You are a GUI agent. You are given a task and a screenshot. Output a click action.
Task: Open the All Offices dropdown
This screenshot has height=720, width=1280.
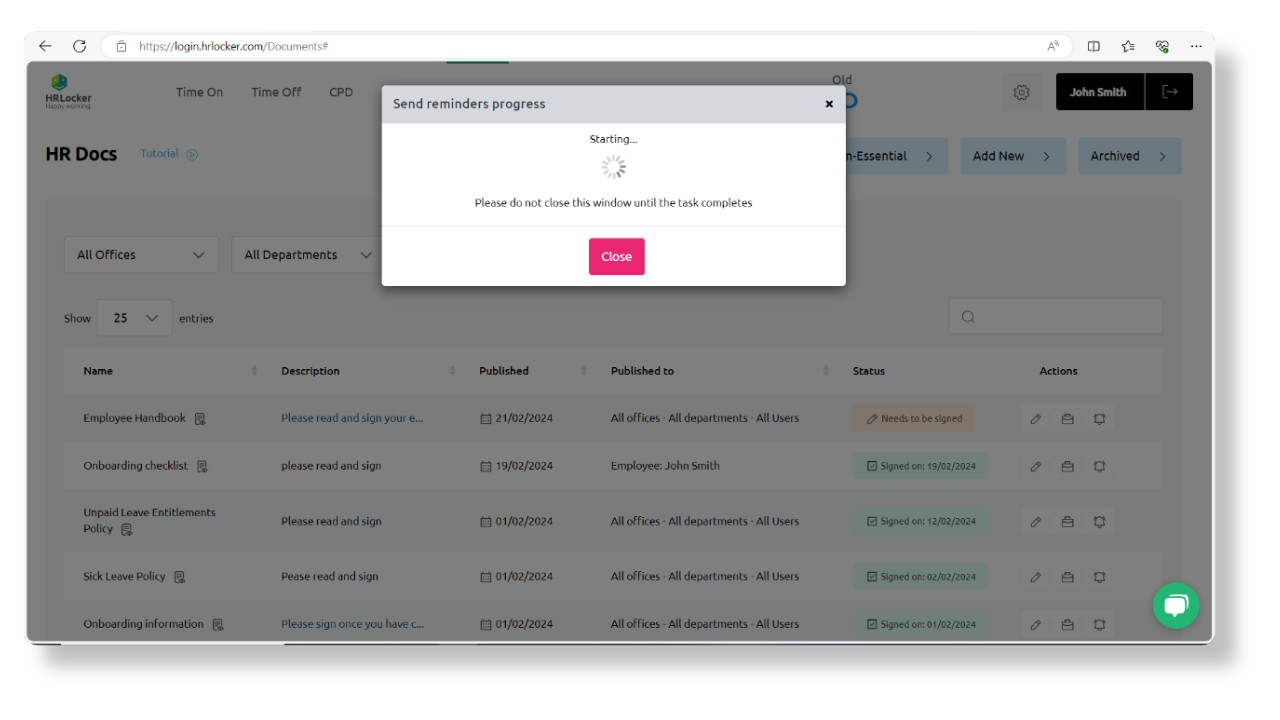140,254
